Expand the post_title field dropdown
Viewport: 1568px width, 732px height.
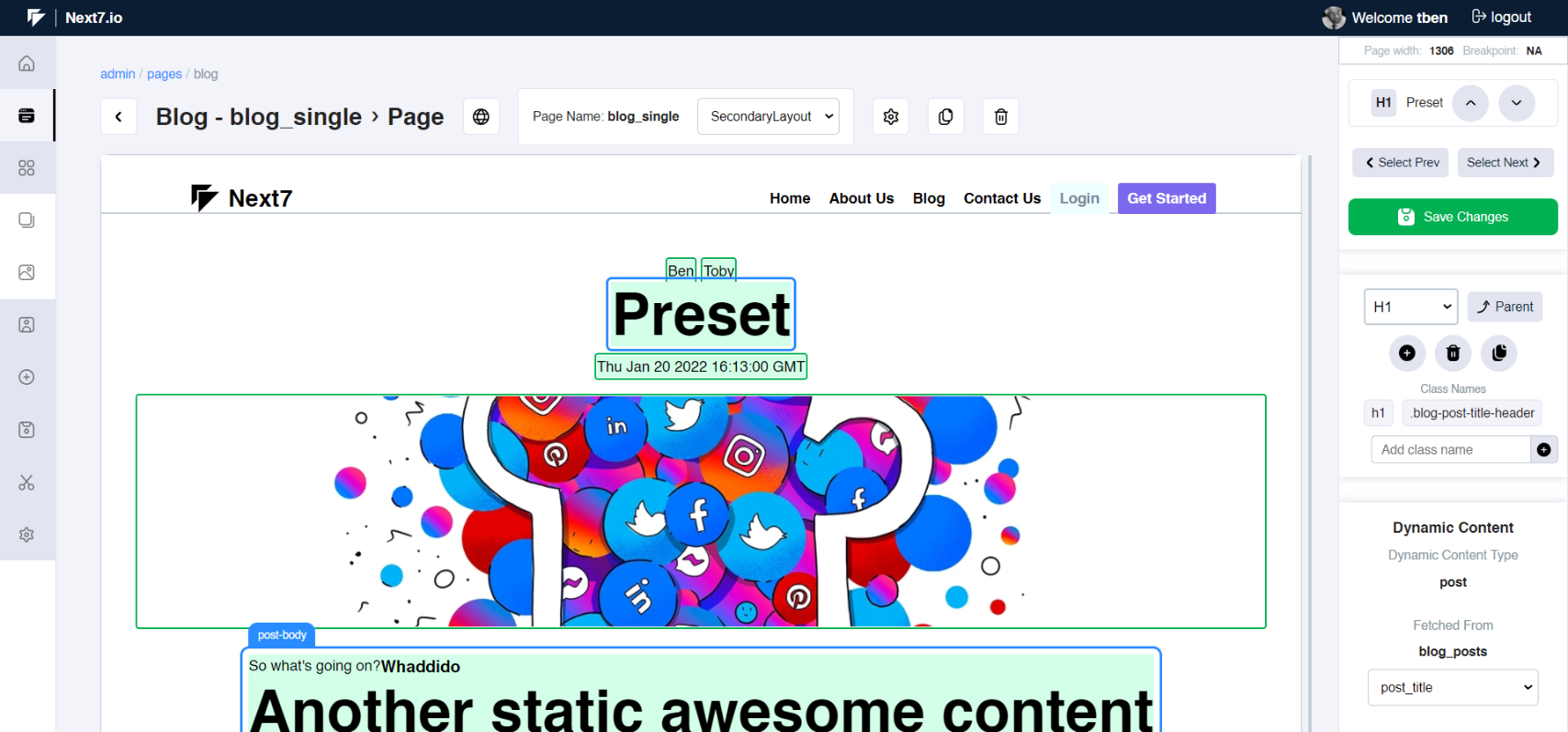[x=1452, y=687]
